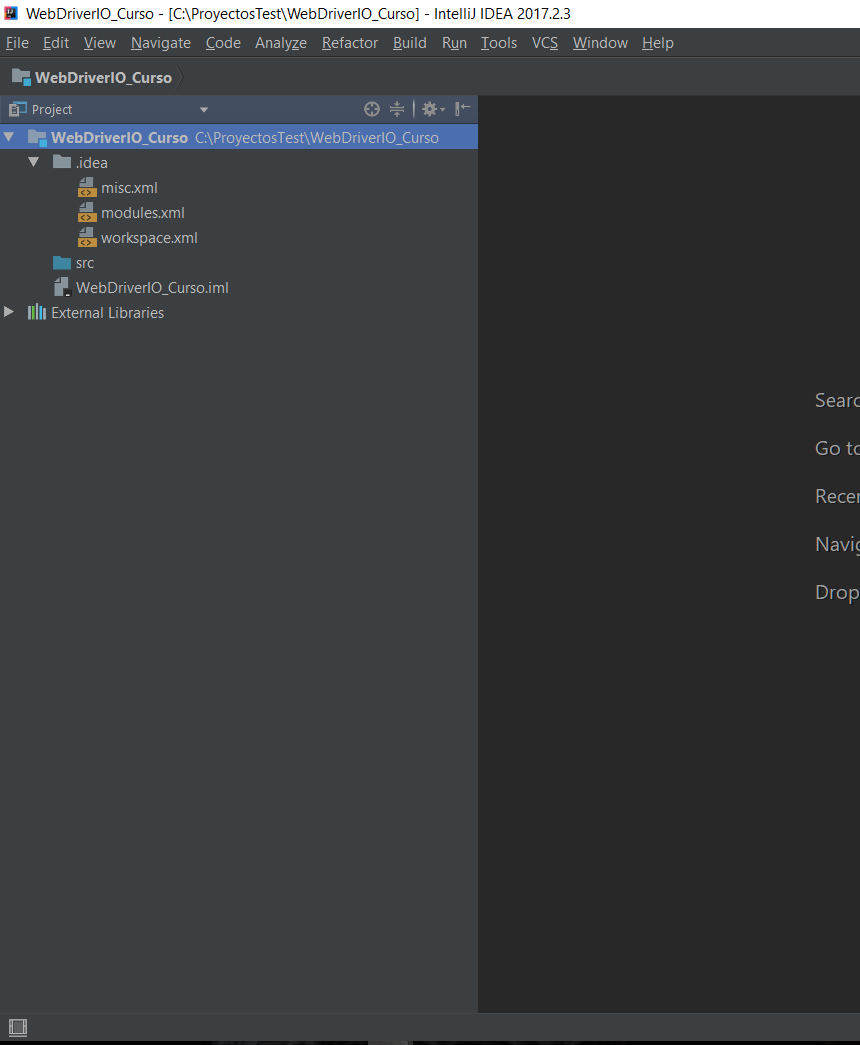Screen dimensions: 860x1045
Task: Open the Analyze menu
Action: pos(281,43)
